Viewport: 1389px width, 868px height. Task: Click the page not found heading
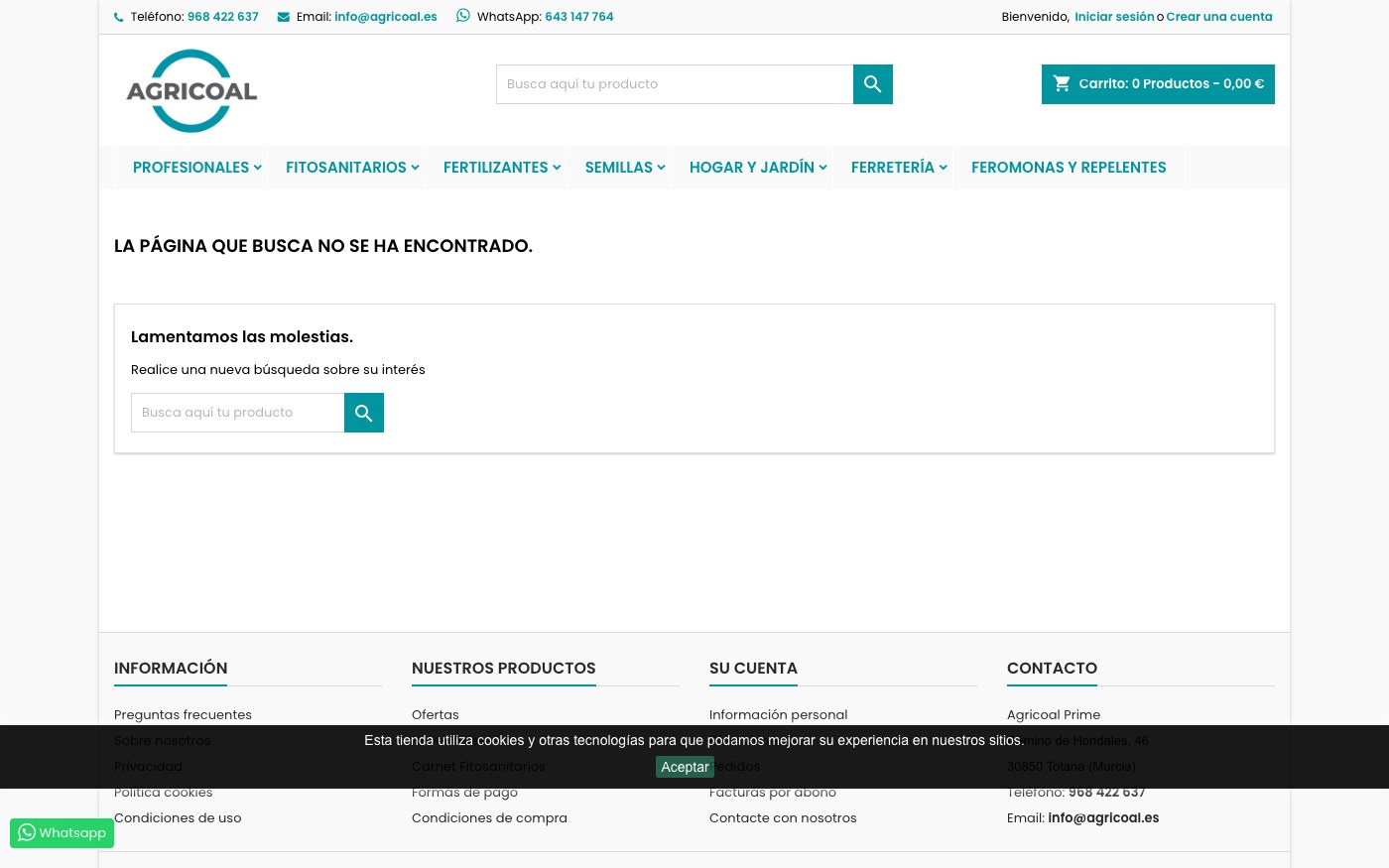(x=323, y=246)
